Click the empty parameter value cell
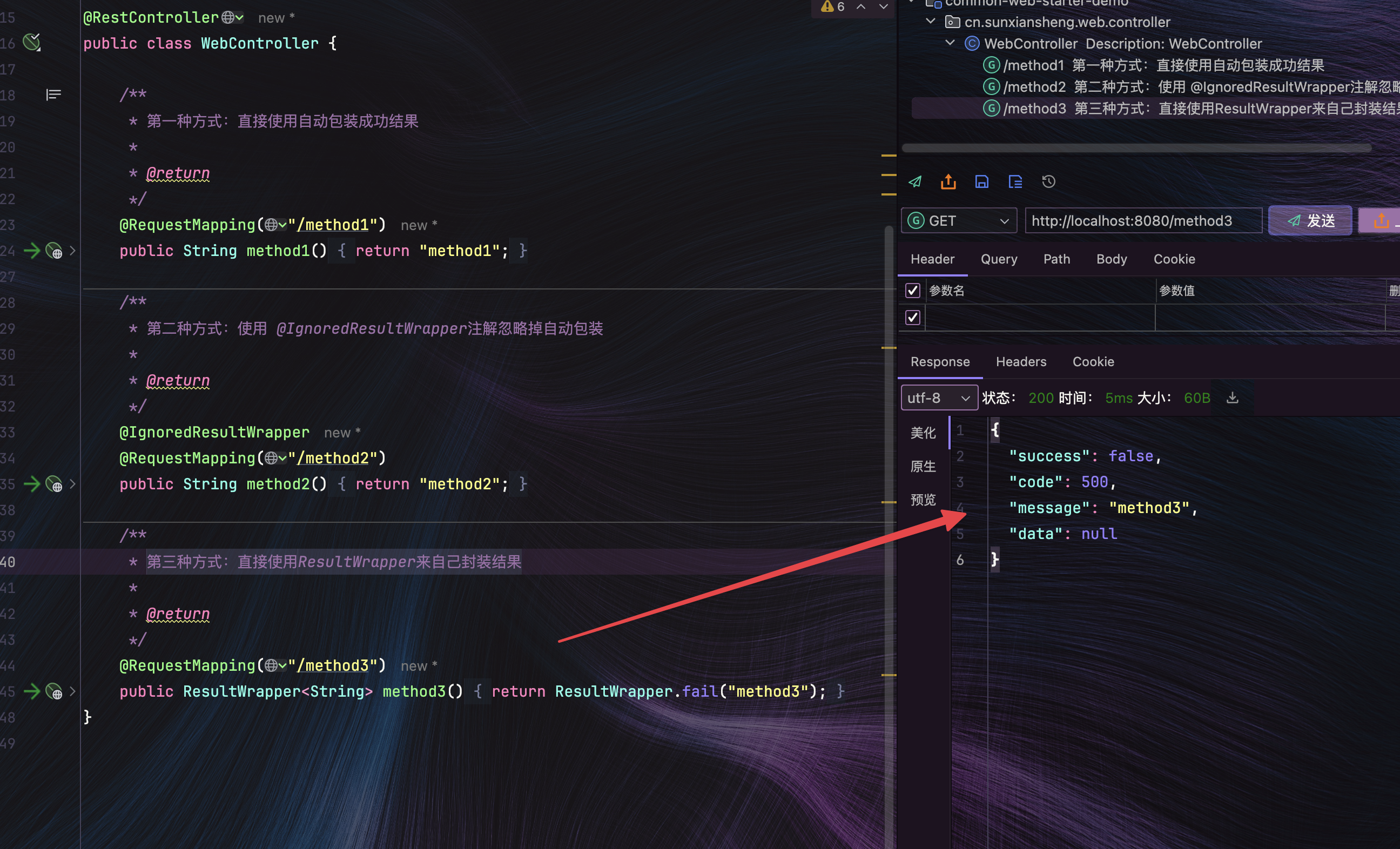1400x849 pixels. tap(1270, 317)
